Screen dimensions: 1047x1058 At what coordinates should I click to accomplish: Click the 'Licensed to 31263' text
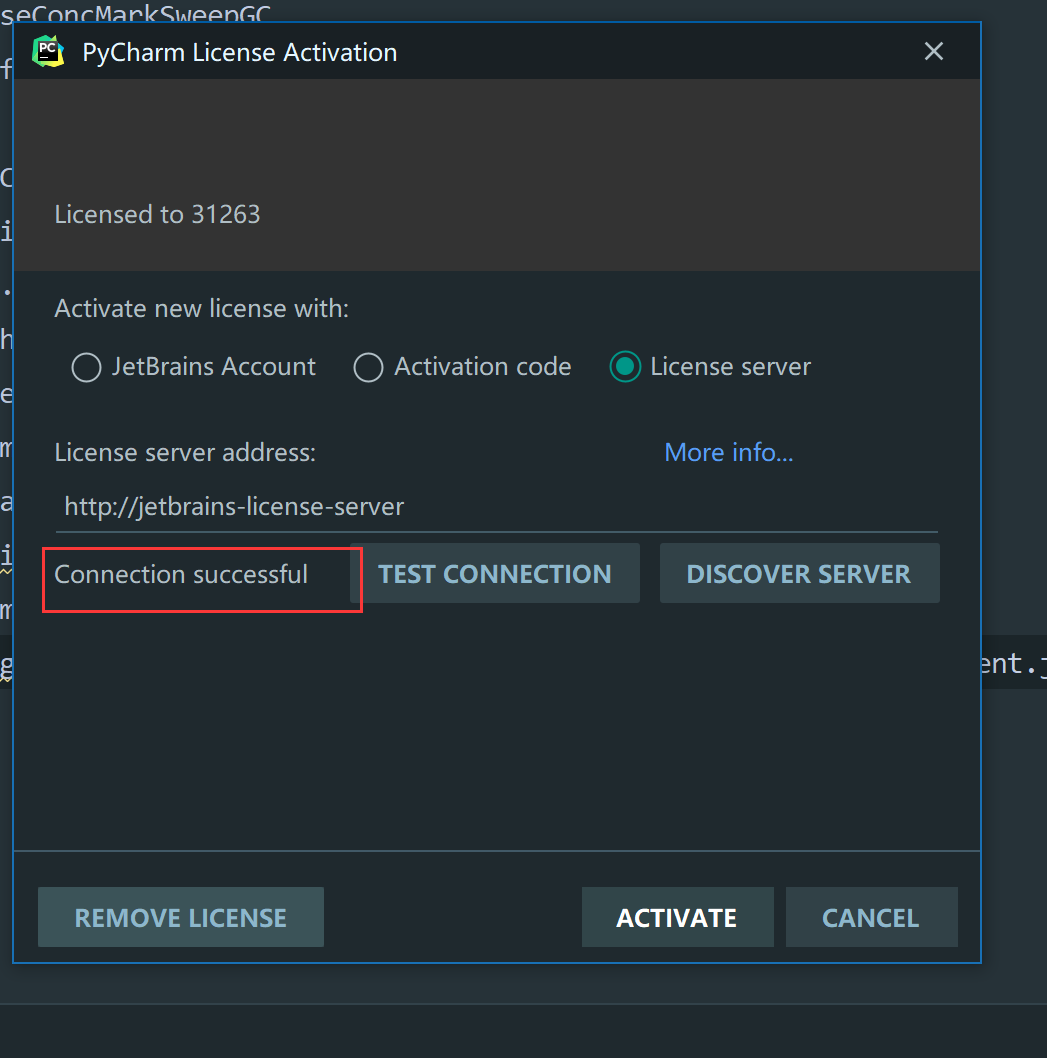[x=157, y=215]
